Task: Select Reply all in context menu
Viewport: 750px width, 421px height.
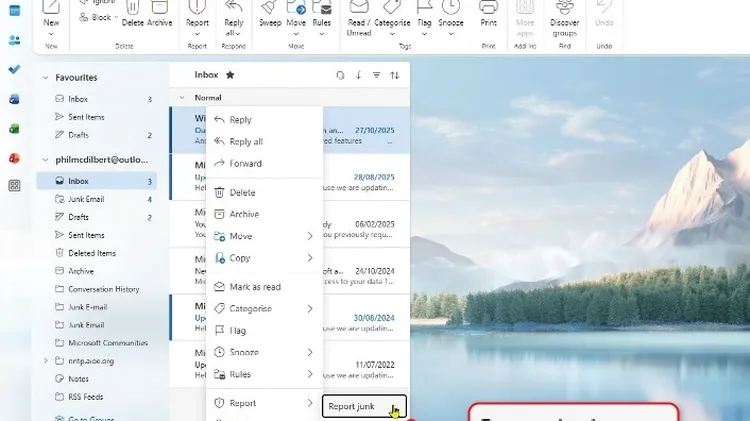Action: point(246,142)
